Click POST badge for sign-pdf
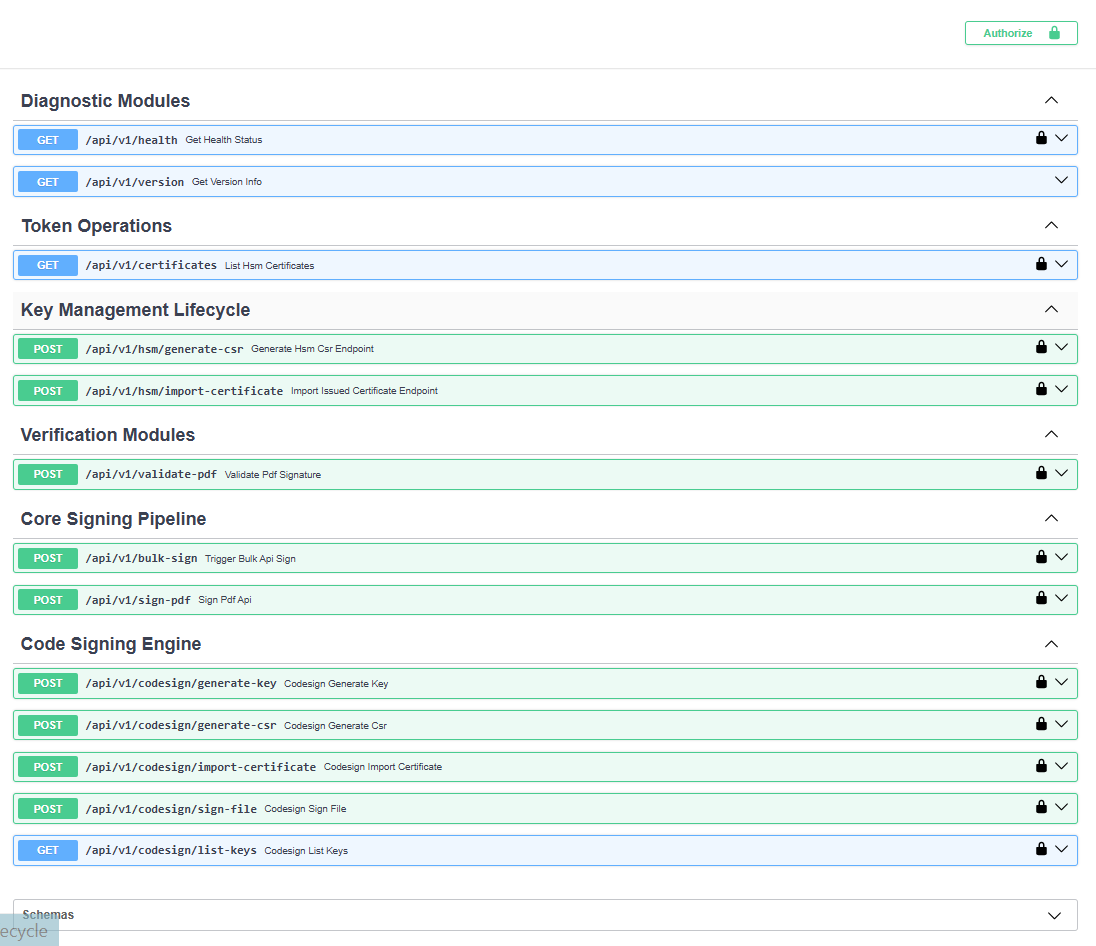This screenshot has height=946, width=1096. point(48,600)
